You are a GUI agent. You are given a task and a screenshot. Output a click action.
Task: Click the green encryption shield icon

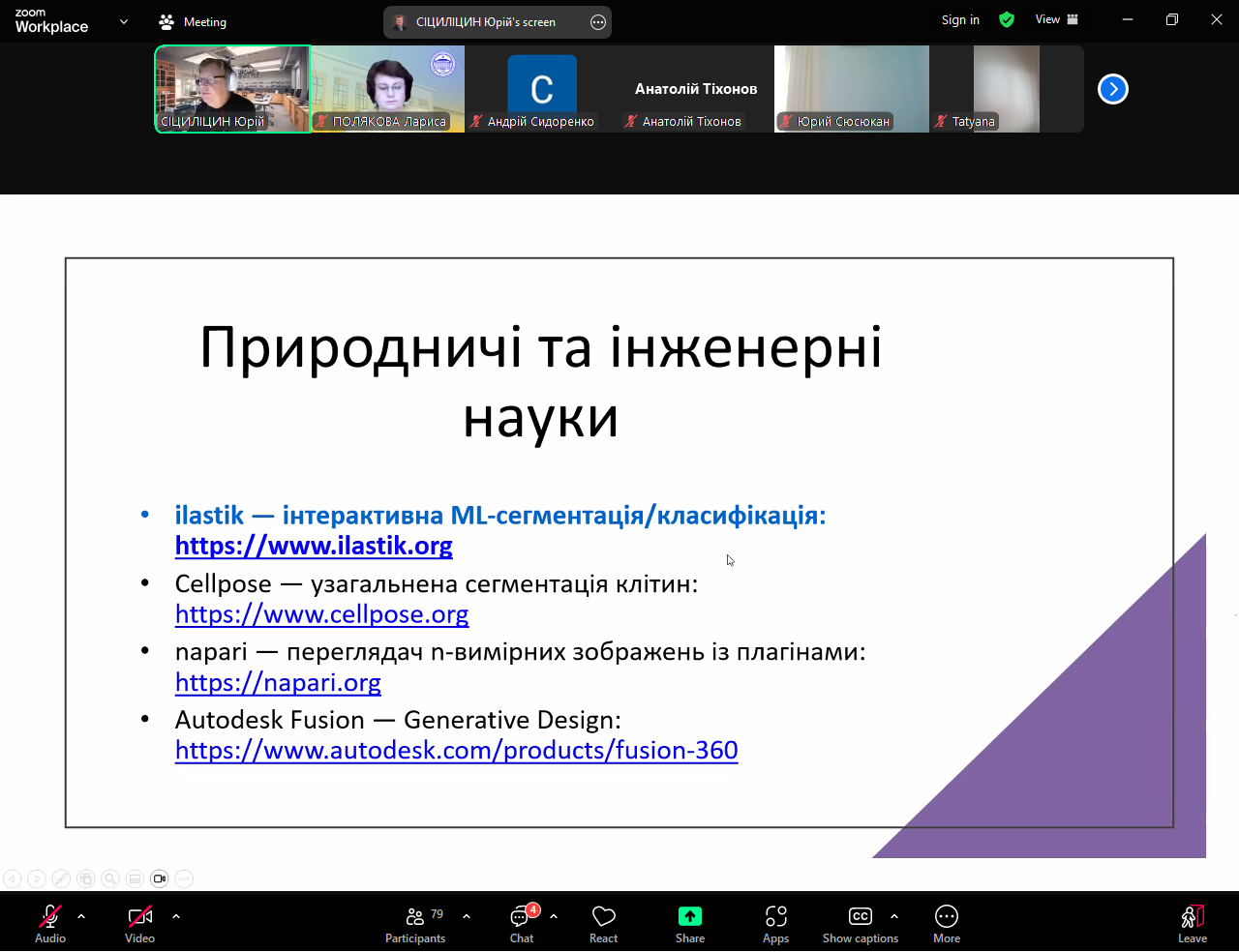pos(1007,19)
